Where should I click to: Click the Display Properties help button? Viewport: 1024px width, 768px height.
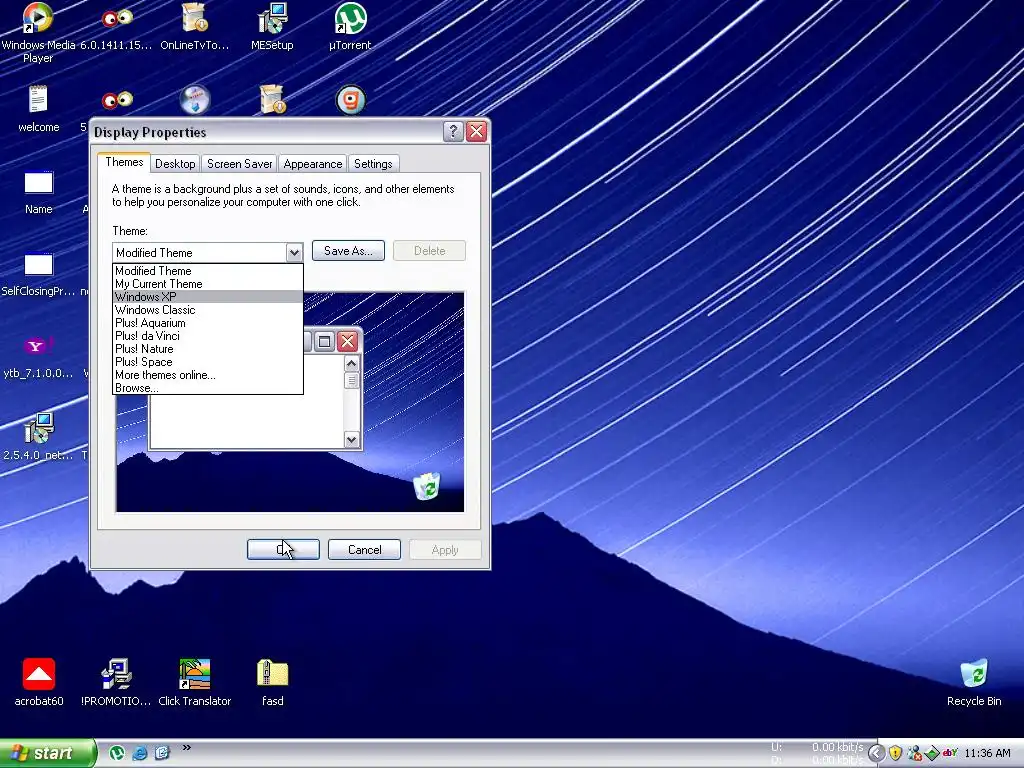pyautogui.click(x=453, y=131)
